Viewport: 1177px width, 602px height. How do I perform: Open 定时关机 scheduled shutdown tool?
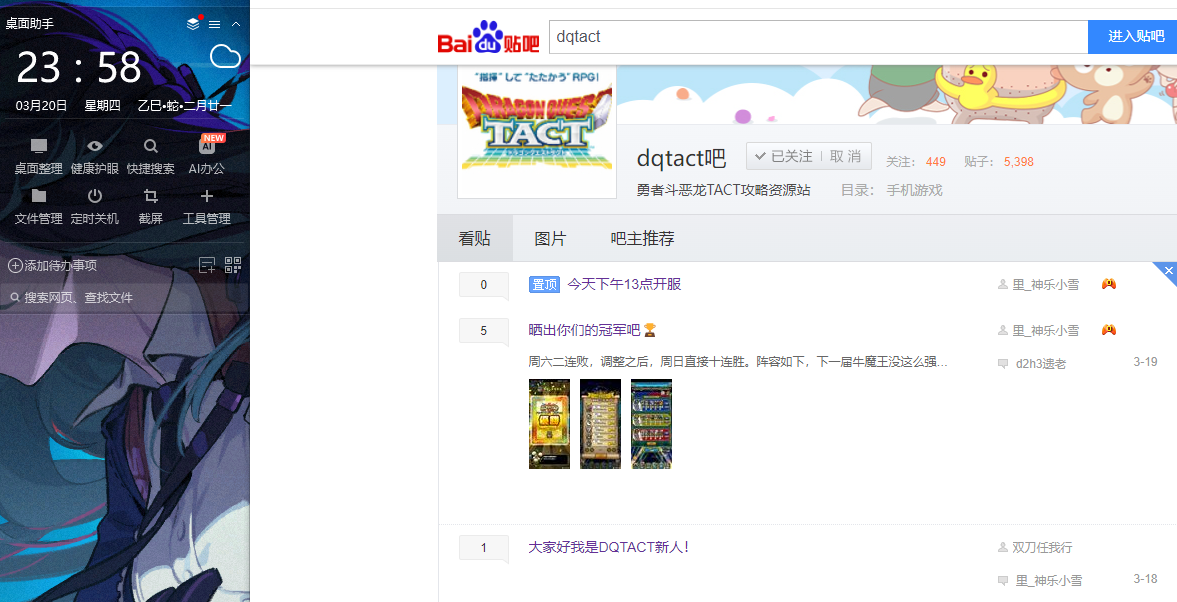coord(95,207)
